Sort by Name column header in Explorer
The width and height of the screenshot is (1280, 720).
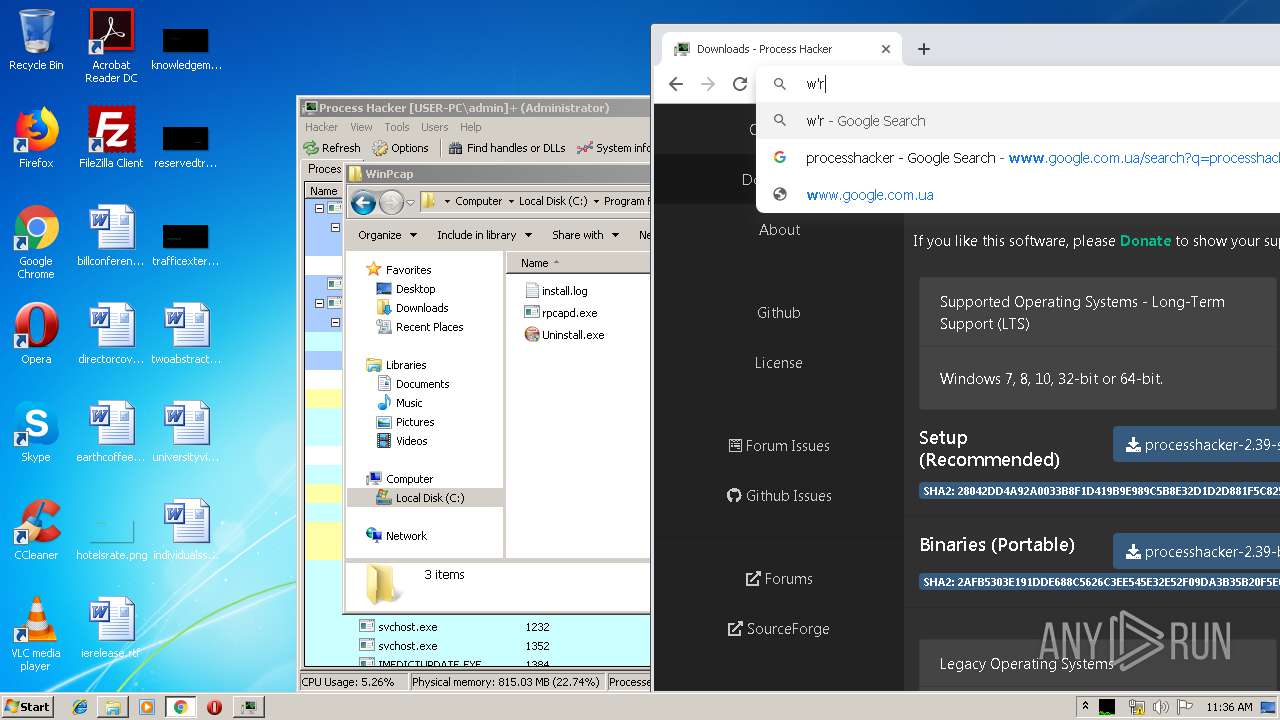coord(578,263)
